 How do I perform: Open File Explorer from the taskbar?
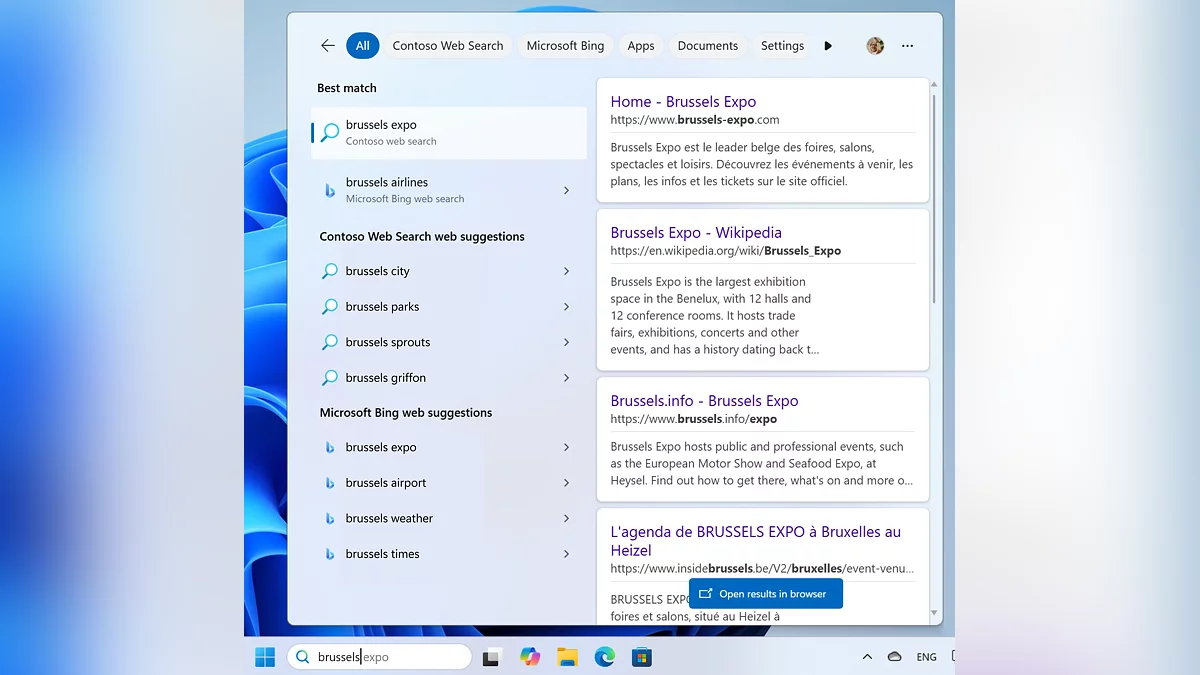pos(567,657)
